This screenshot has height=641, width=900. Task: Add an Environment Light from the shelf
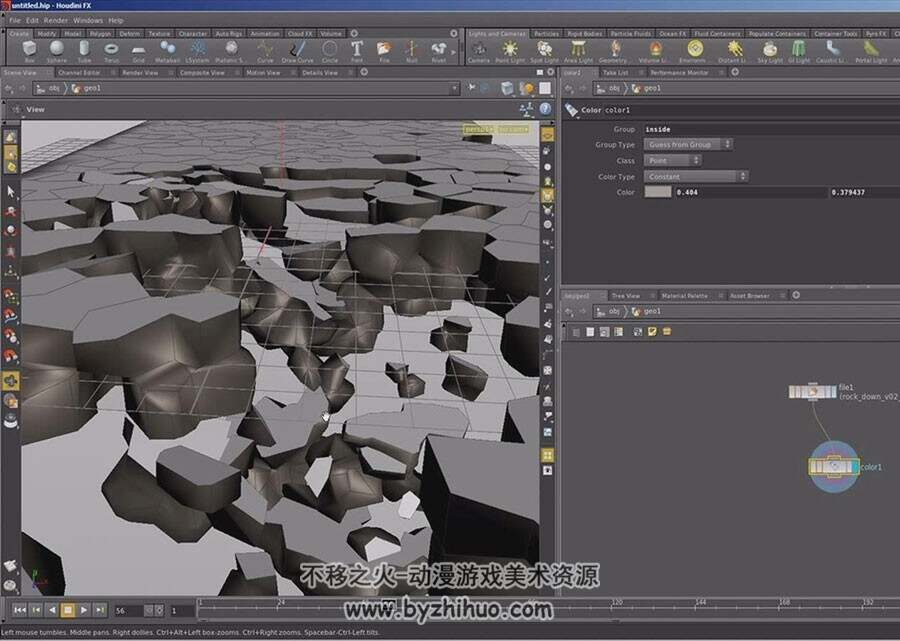695,51
